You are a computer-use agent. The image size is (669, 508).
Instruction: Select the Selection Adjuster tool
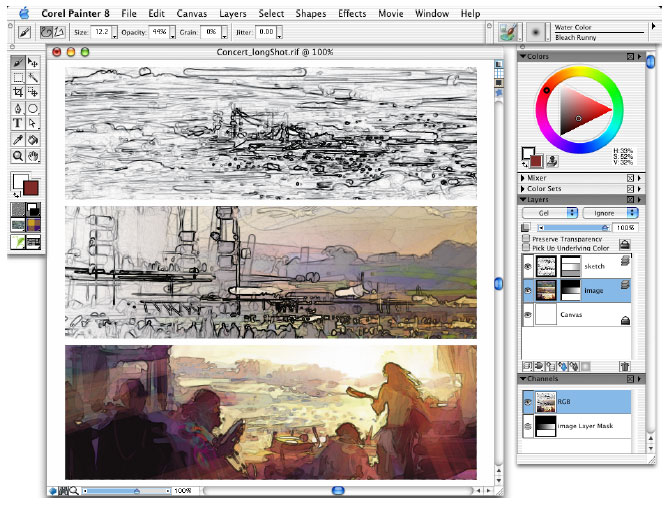coord(33,92)
